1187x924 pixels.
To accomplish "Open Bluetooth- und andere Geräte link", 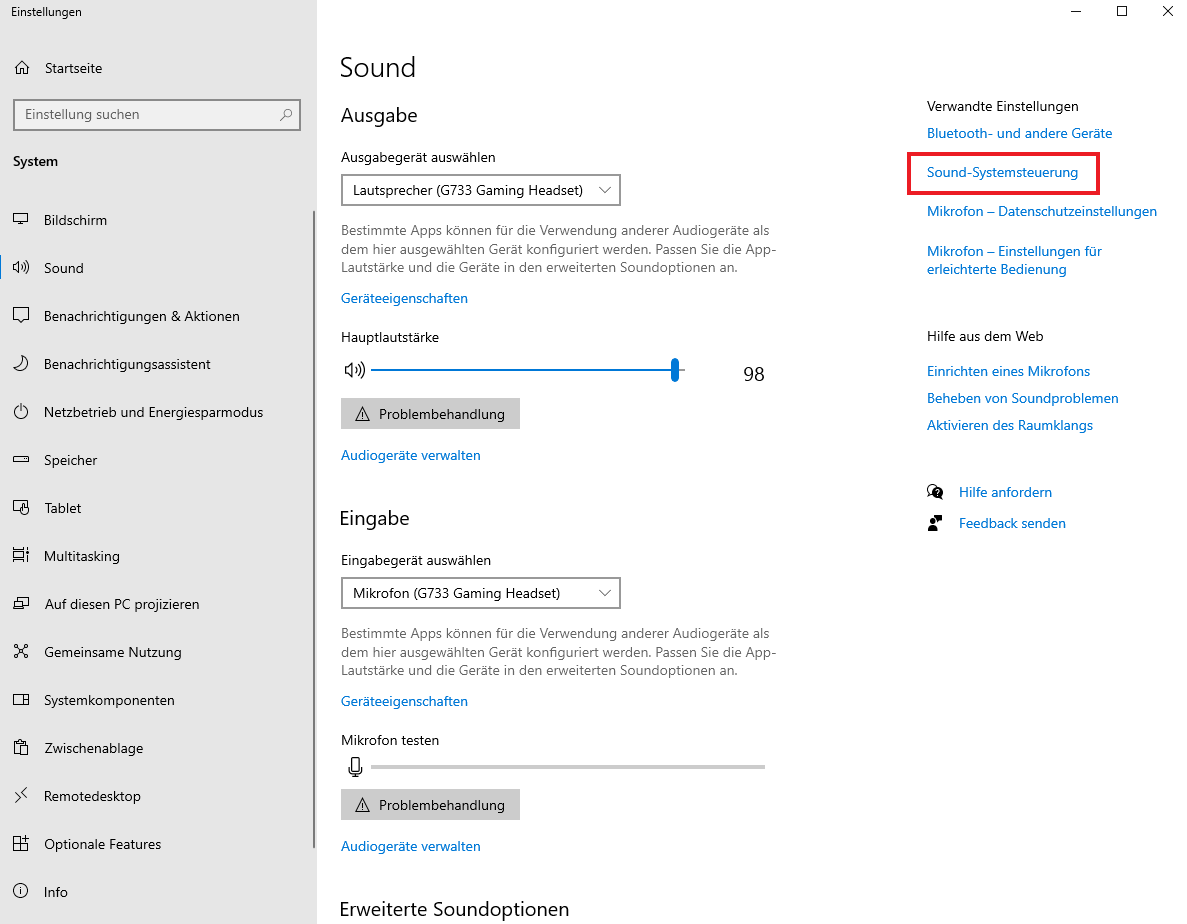I will [1019, 133].
